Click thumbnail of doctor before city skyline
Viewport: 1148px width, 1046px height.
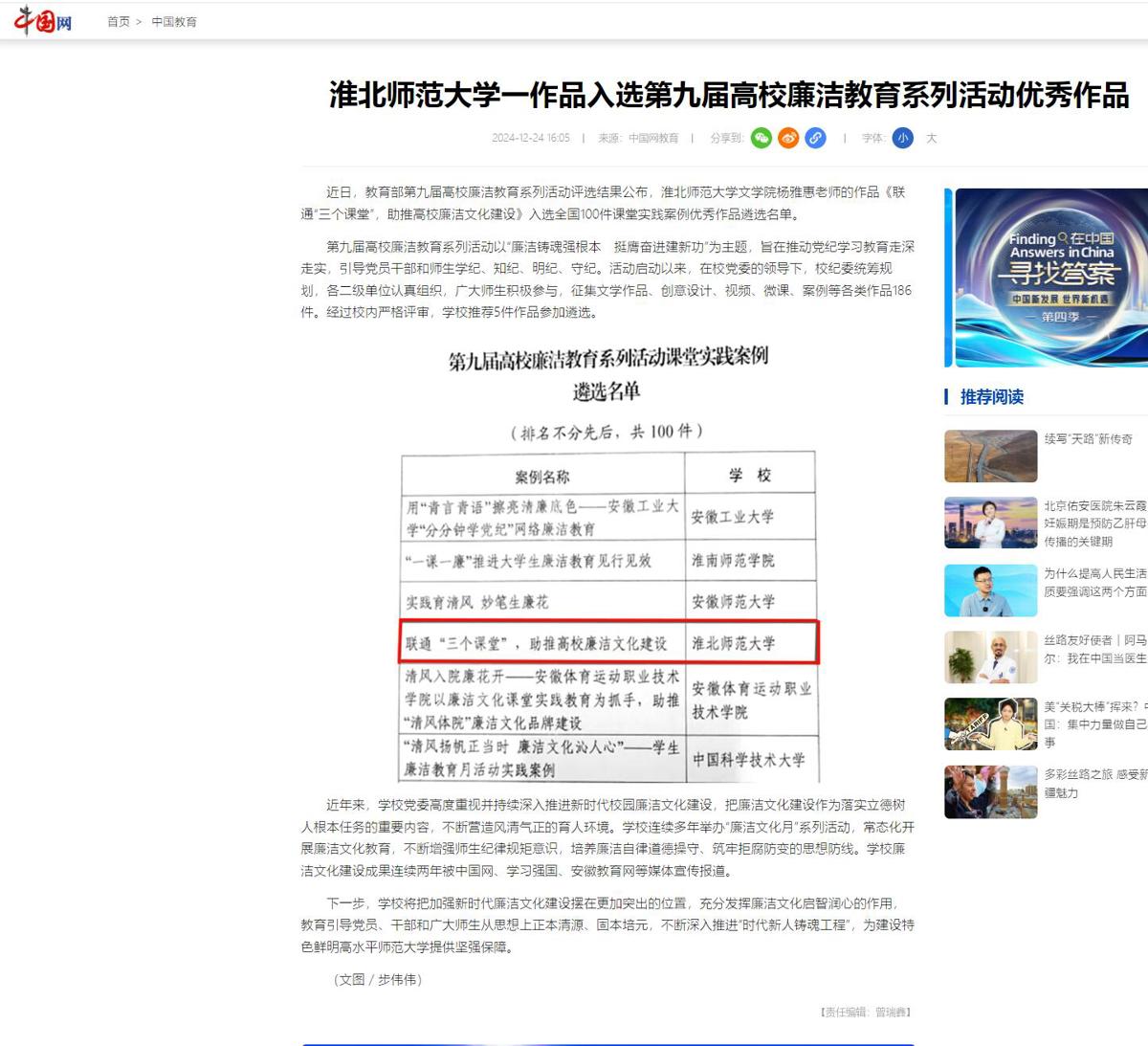[990, 523]
